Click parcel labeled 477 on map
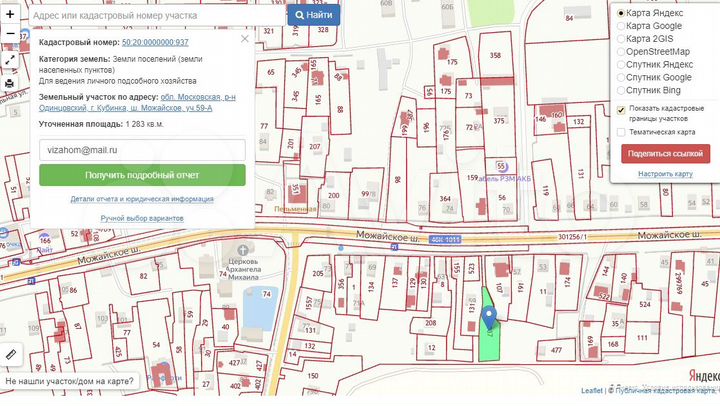 point(556,350)
